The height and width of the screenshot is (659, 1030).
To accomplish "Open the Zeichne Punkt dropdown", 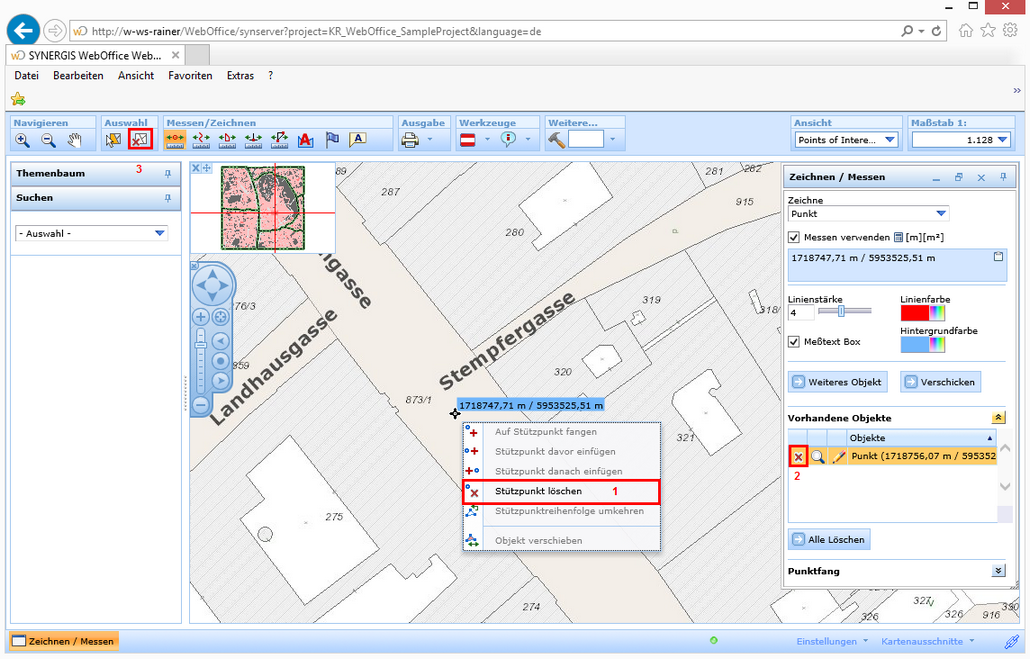I will tap(940, 214).
